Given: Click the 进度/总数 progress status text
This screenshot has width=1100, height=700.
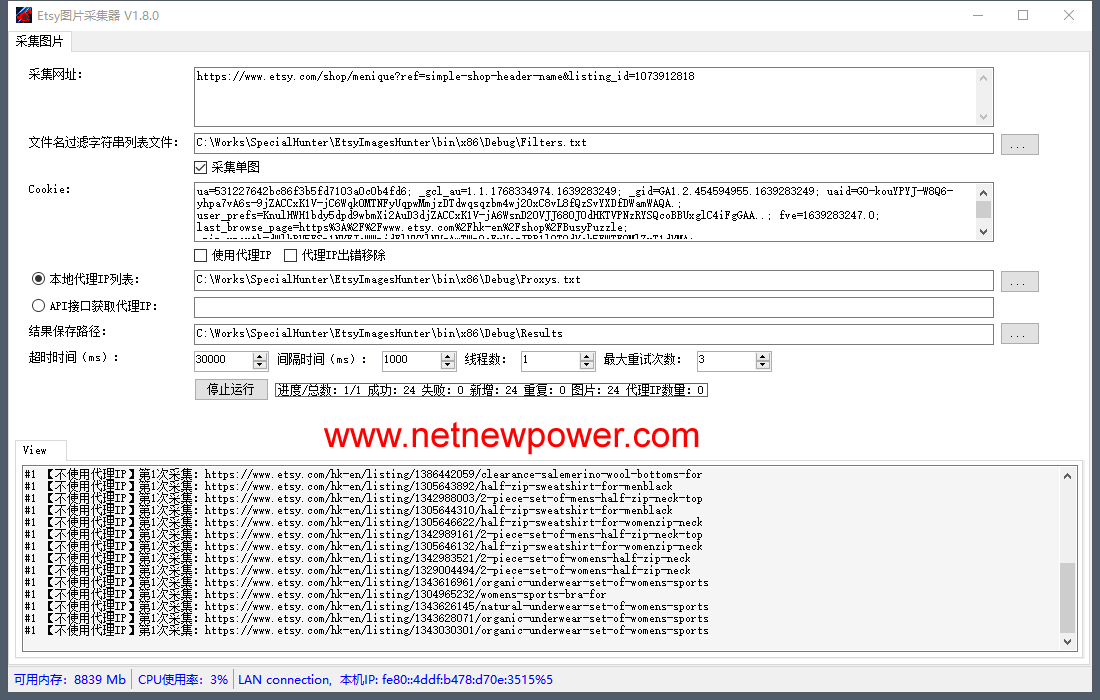Looking at the screenshot, I should [491, 390].
